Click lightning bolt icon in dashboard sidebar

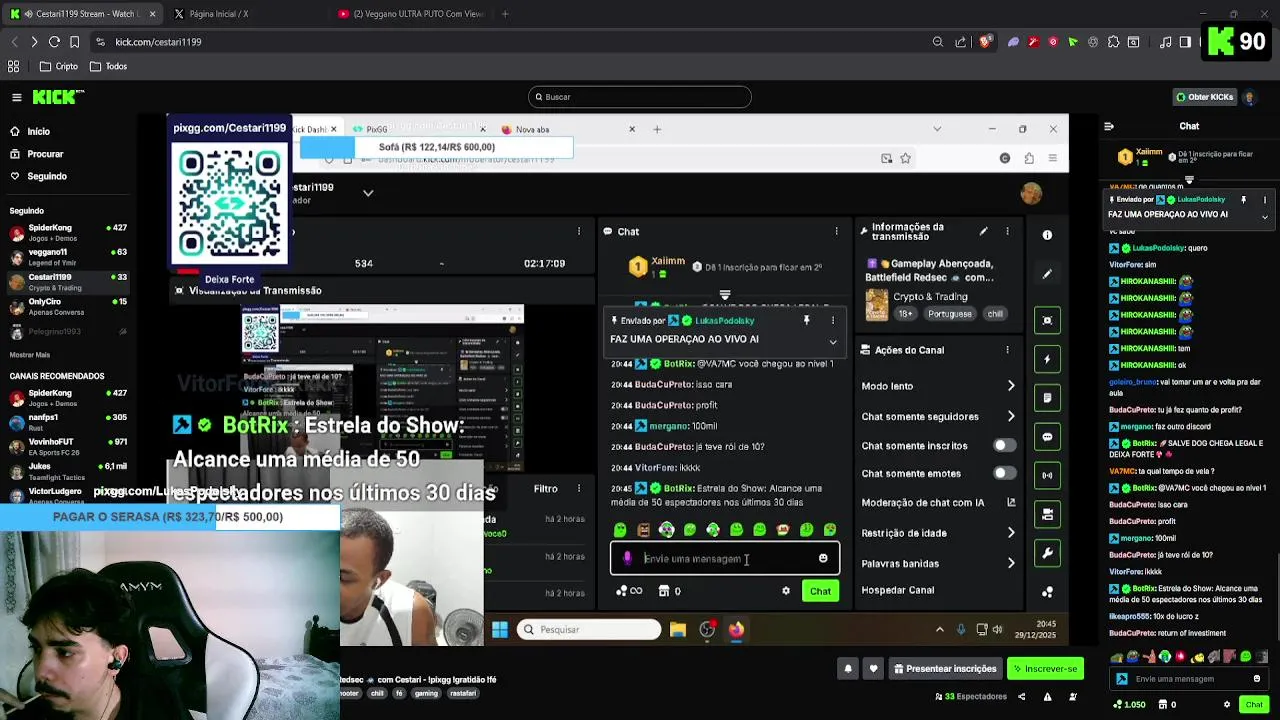tap(1047, 359)
